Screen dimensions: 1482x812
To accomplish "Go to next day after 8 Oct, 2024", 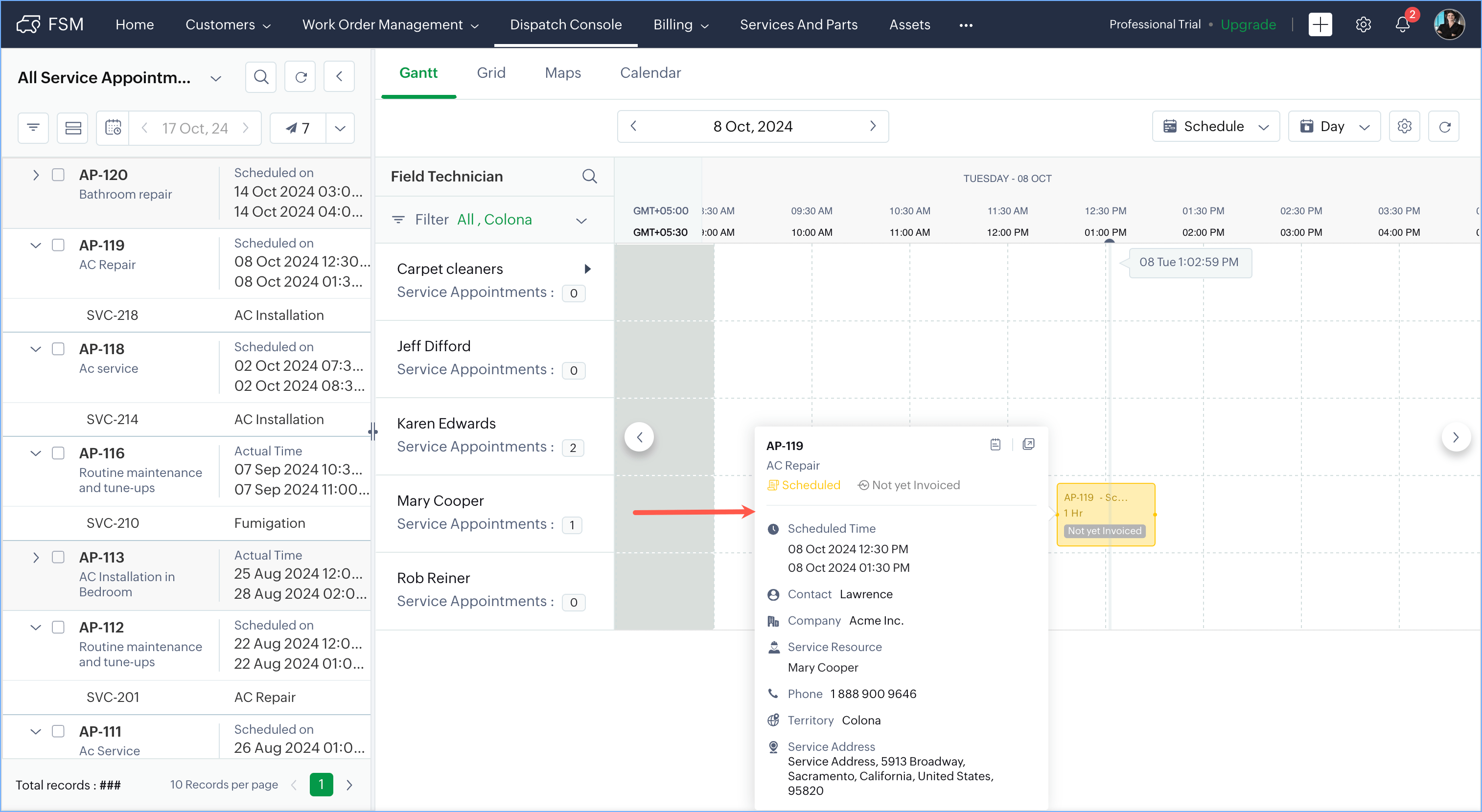I will pyautogui.click(x=872, y=127).
